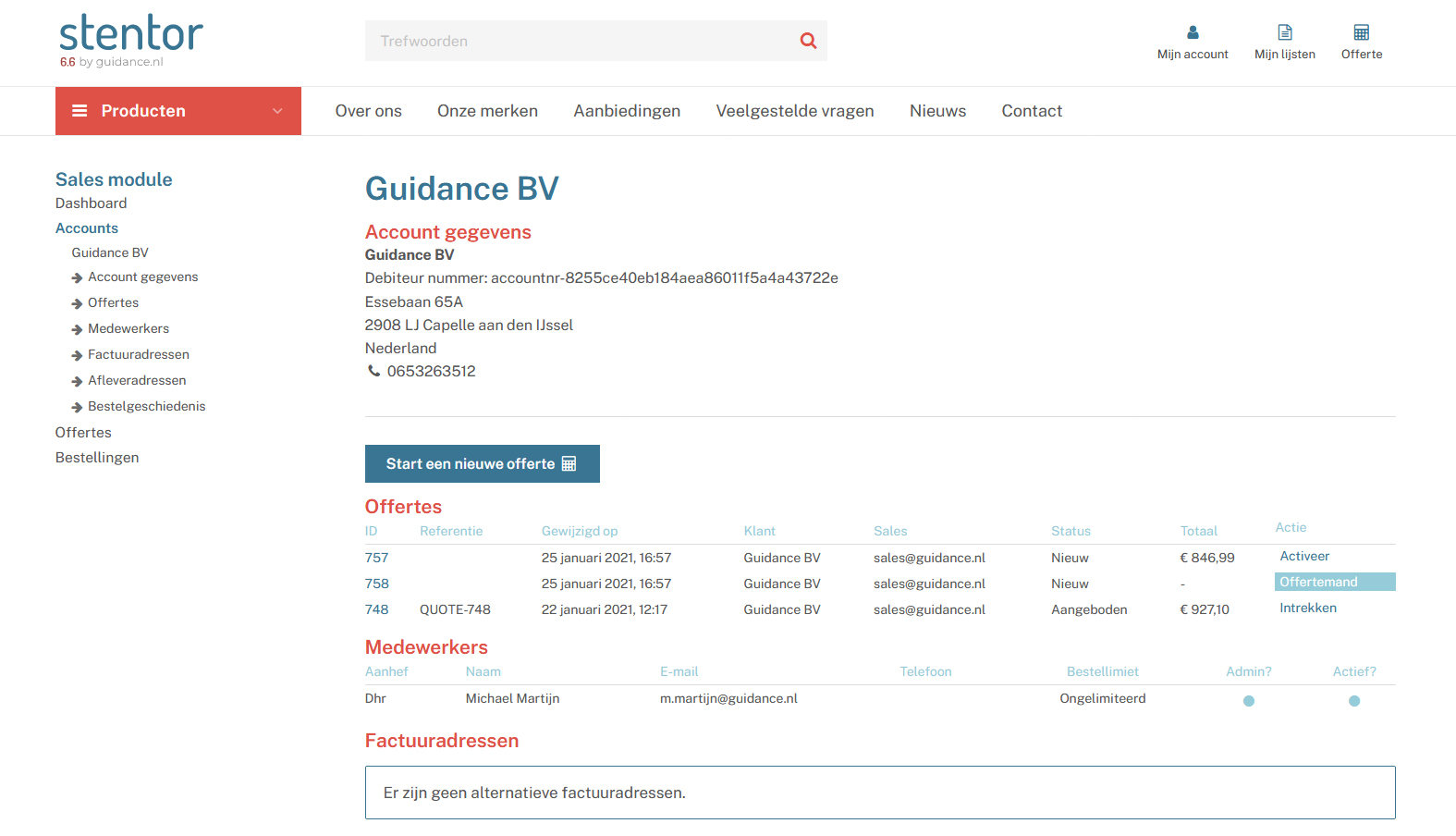Select Guidance BV in sidebar tree

click(x=110, y=252)
